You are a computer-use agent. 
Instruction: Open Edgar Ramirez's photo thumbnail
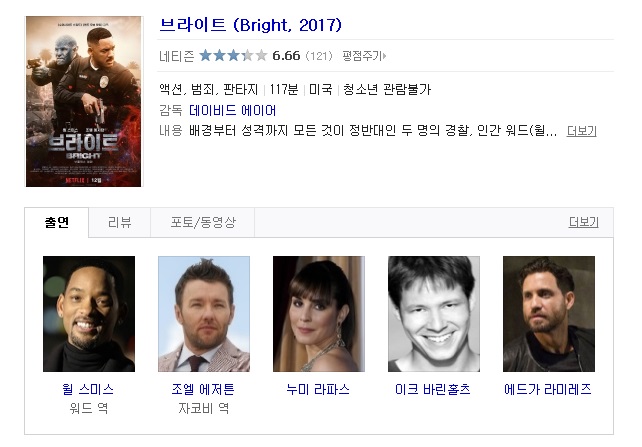click(549, 314)
